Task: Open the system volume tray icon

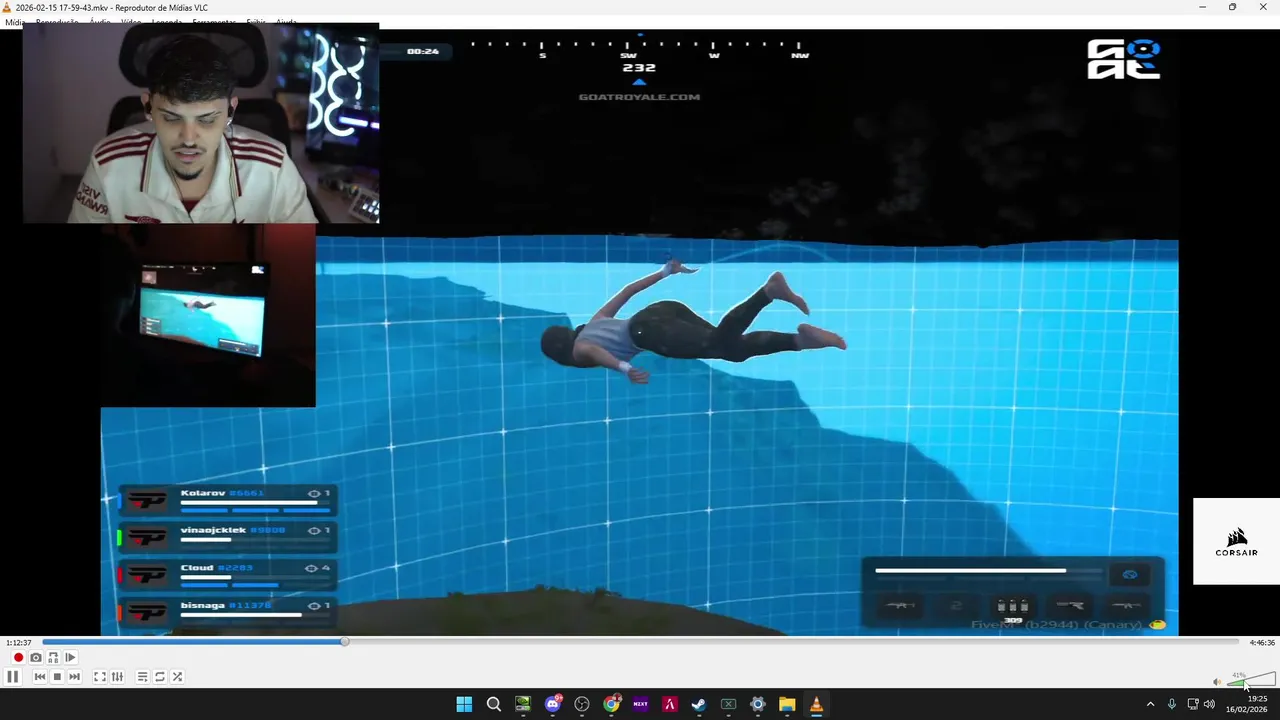Action: (x=1210, y=704)
